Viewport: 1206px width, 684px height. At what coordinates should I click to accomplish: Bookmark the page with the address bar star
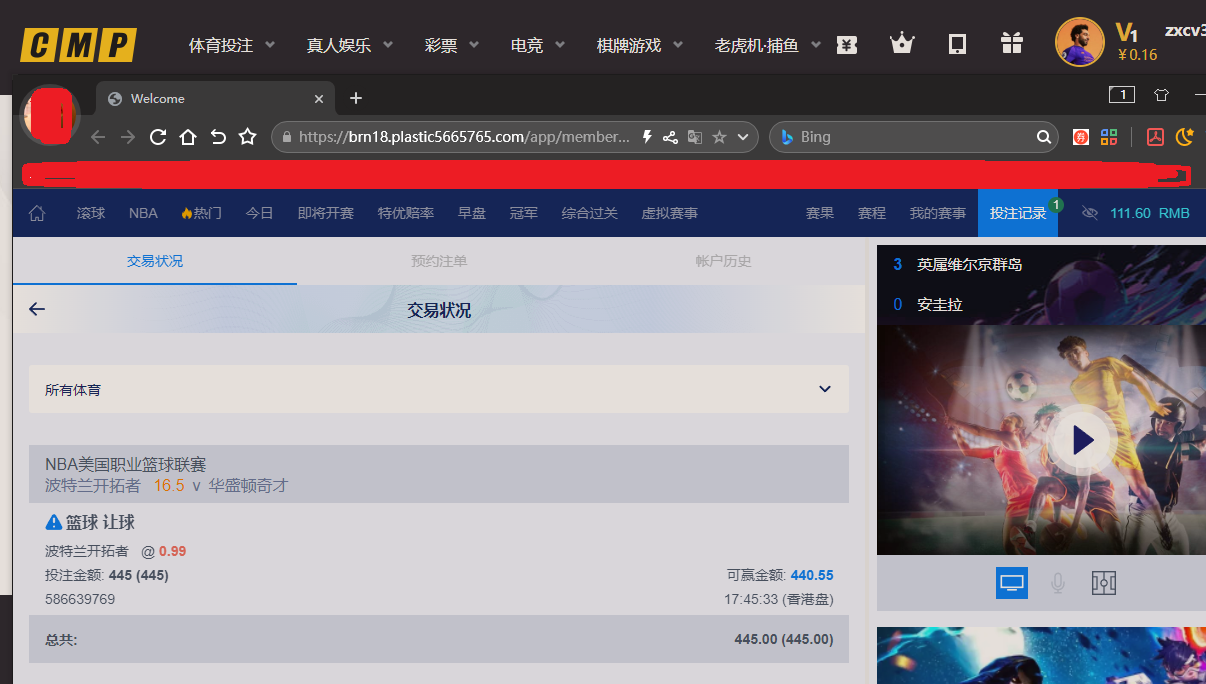click(x=718, y=137)
